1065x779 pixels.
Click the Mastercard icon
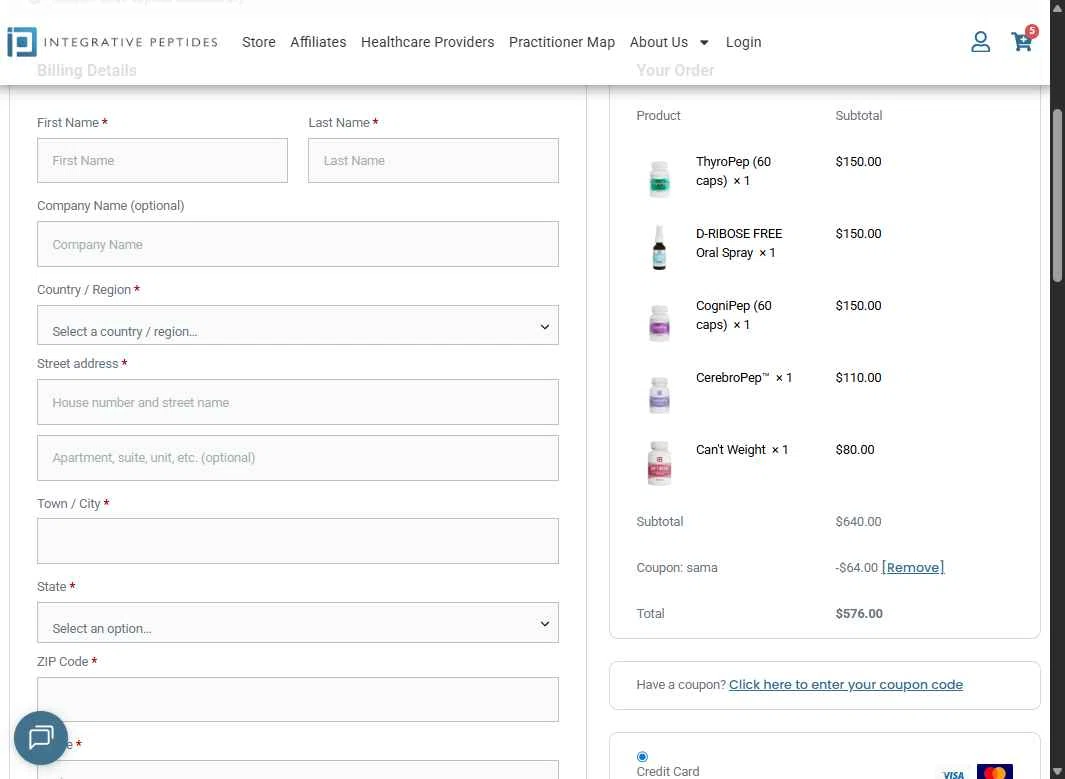[994, 772]
